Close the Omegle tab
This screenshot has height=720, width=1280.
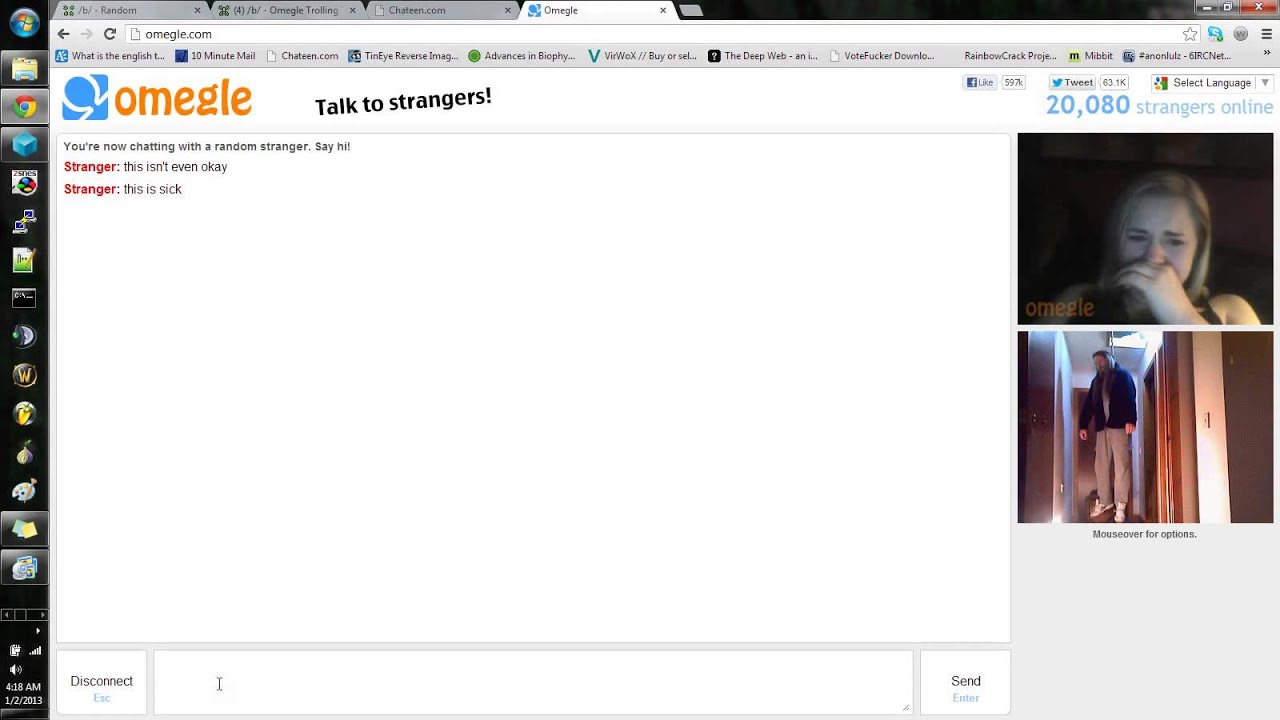[662, 10]
